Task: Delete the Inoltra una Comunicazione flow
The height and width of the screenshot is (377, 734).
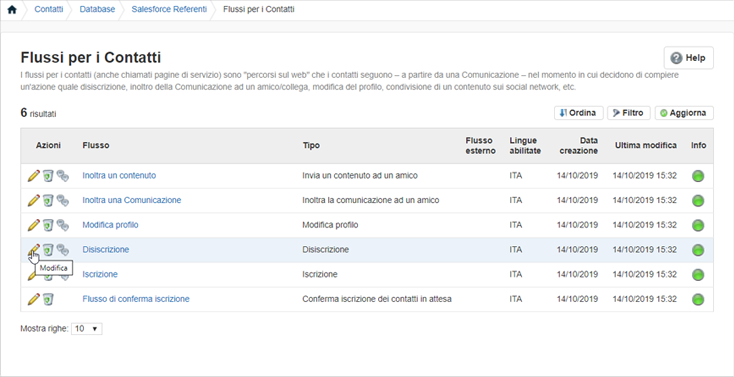Action: (48, 201)
